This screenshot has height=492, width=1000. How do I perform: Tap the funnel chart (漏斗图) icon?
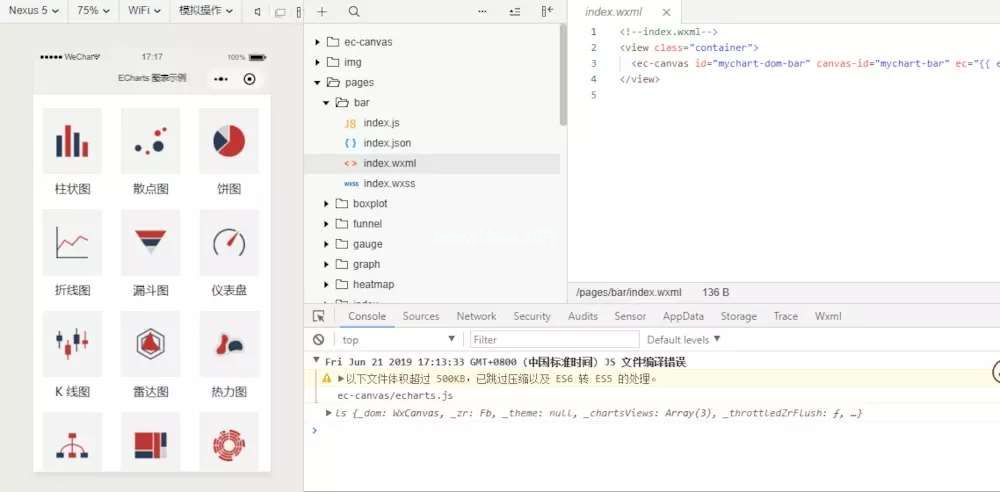(x=150, y=243)
